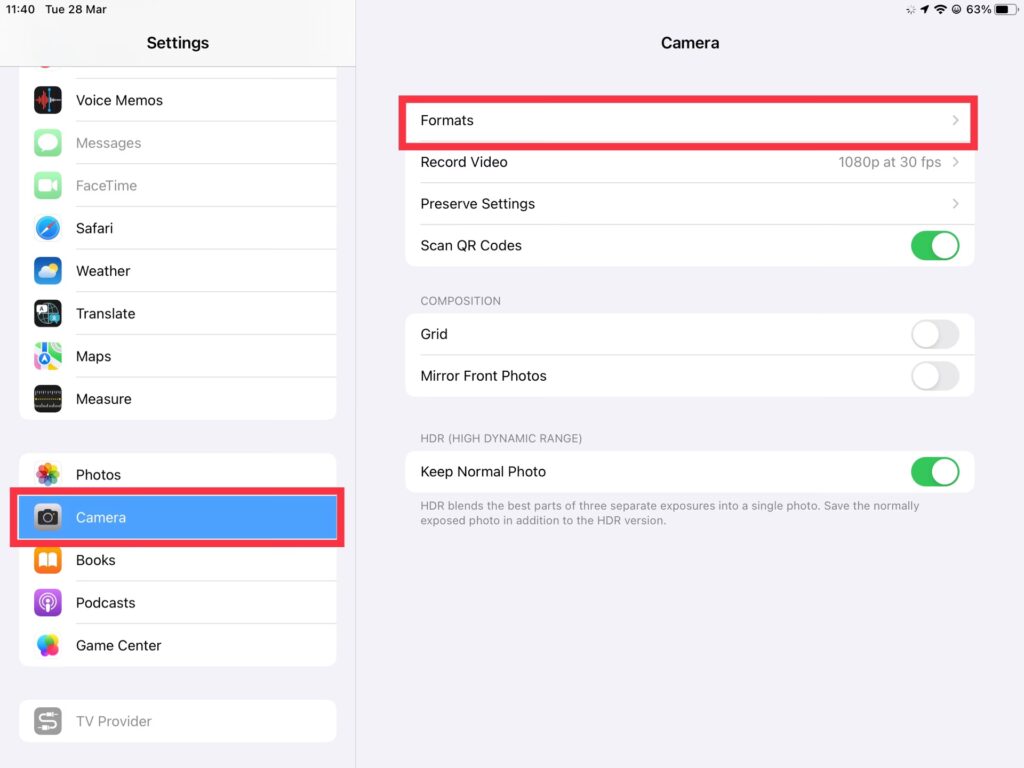Tap the Translate app icon
The height and width of the screenshot is (768, 1024).
[48, 314]
